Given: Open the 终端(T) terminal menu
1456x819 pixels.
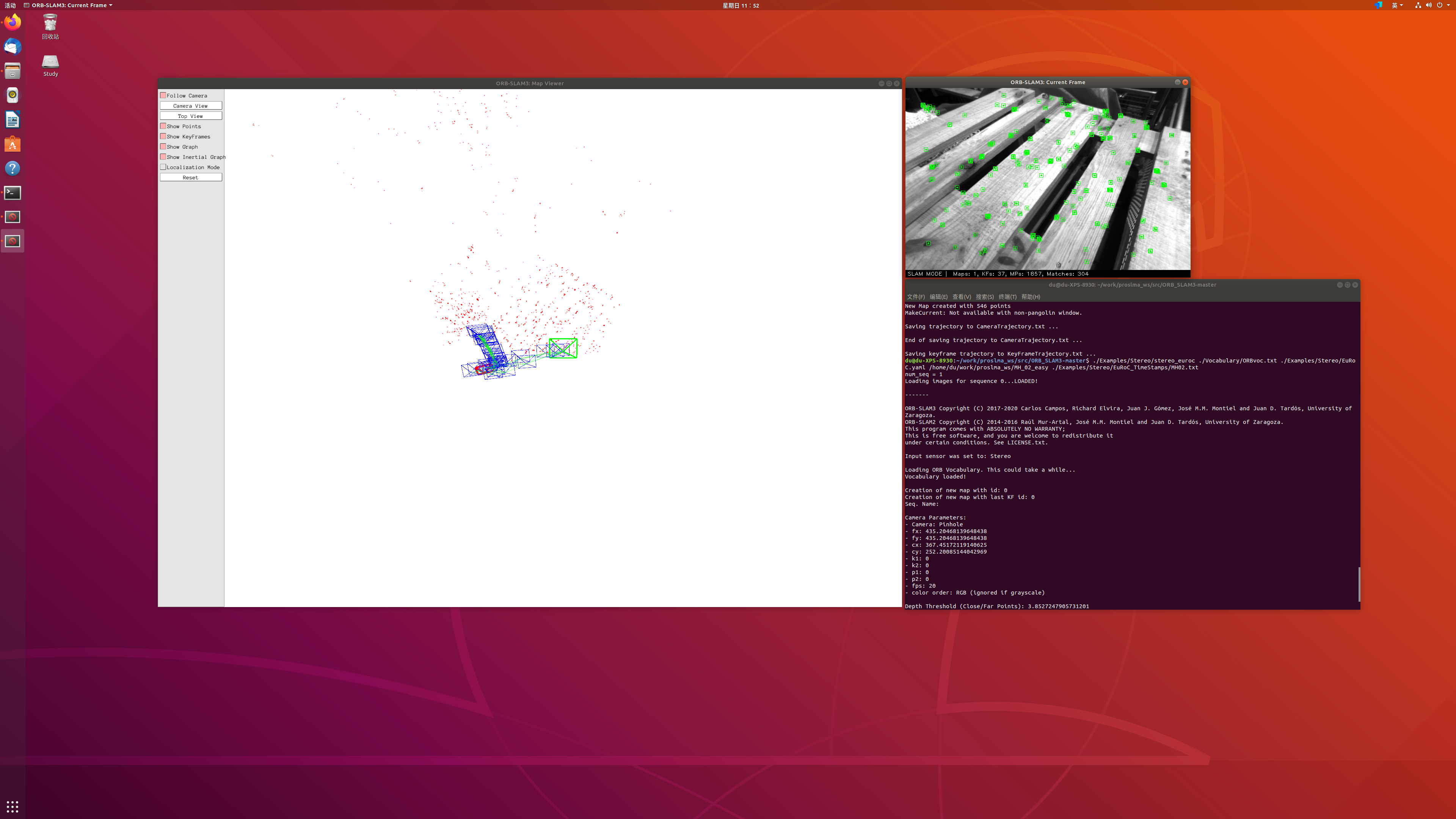Looking at the screenshot, I should [1007, 297].
